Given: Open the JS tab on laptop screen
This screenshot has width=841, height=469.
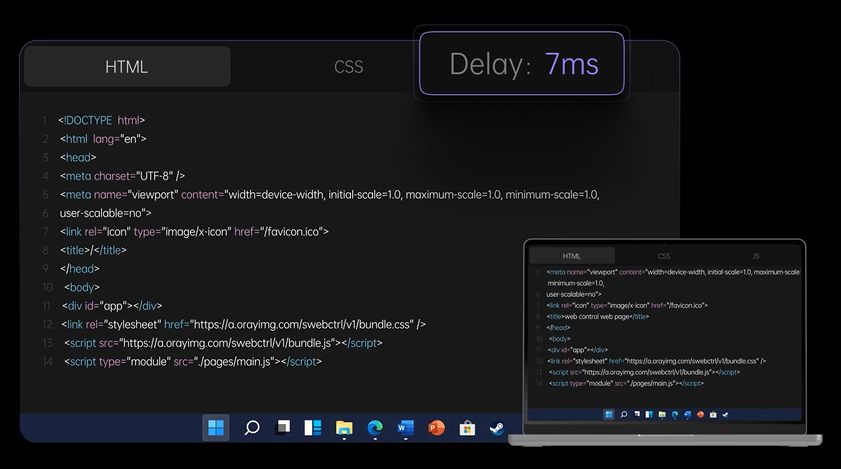Looking at the screenshot, I should coord(755,256).
